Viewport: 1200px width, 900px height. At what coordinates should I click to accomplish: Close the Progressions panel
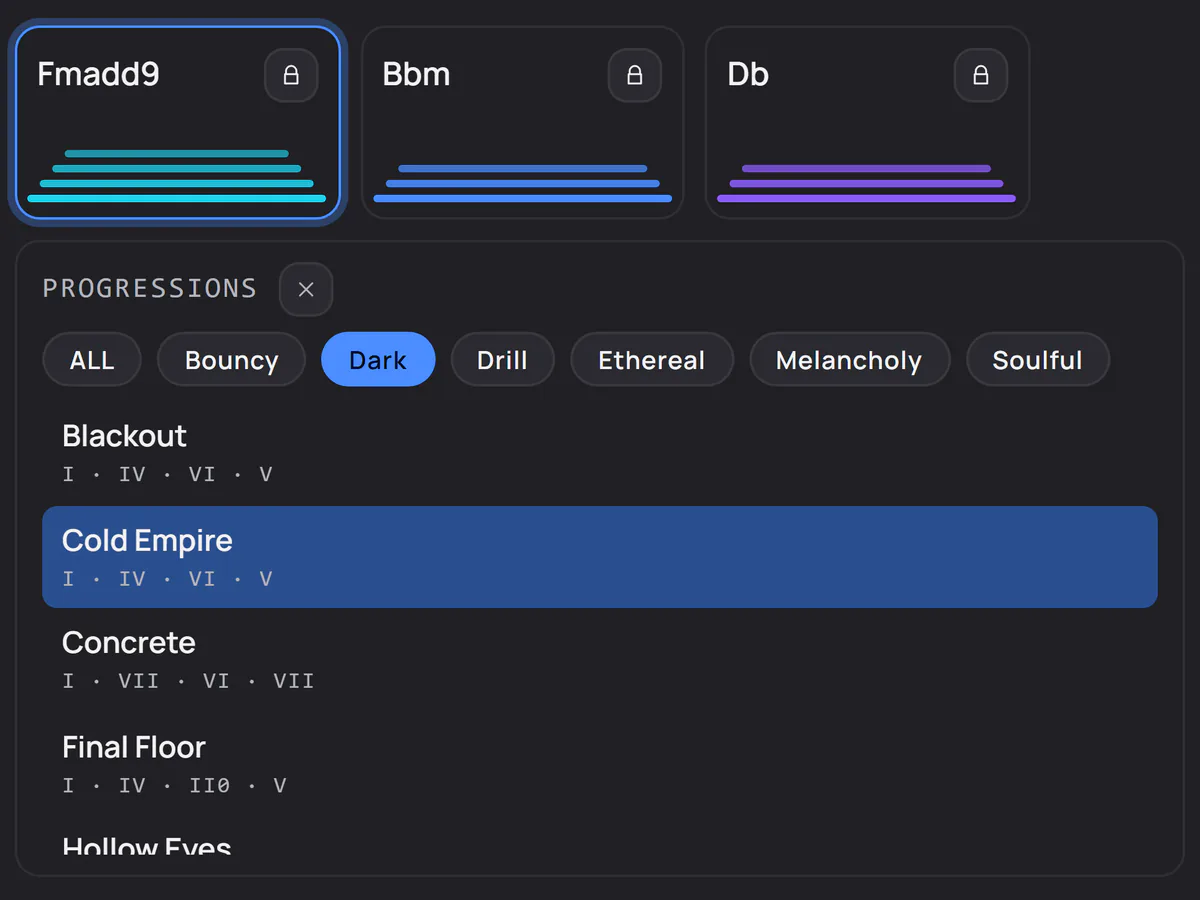(306, 289)
